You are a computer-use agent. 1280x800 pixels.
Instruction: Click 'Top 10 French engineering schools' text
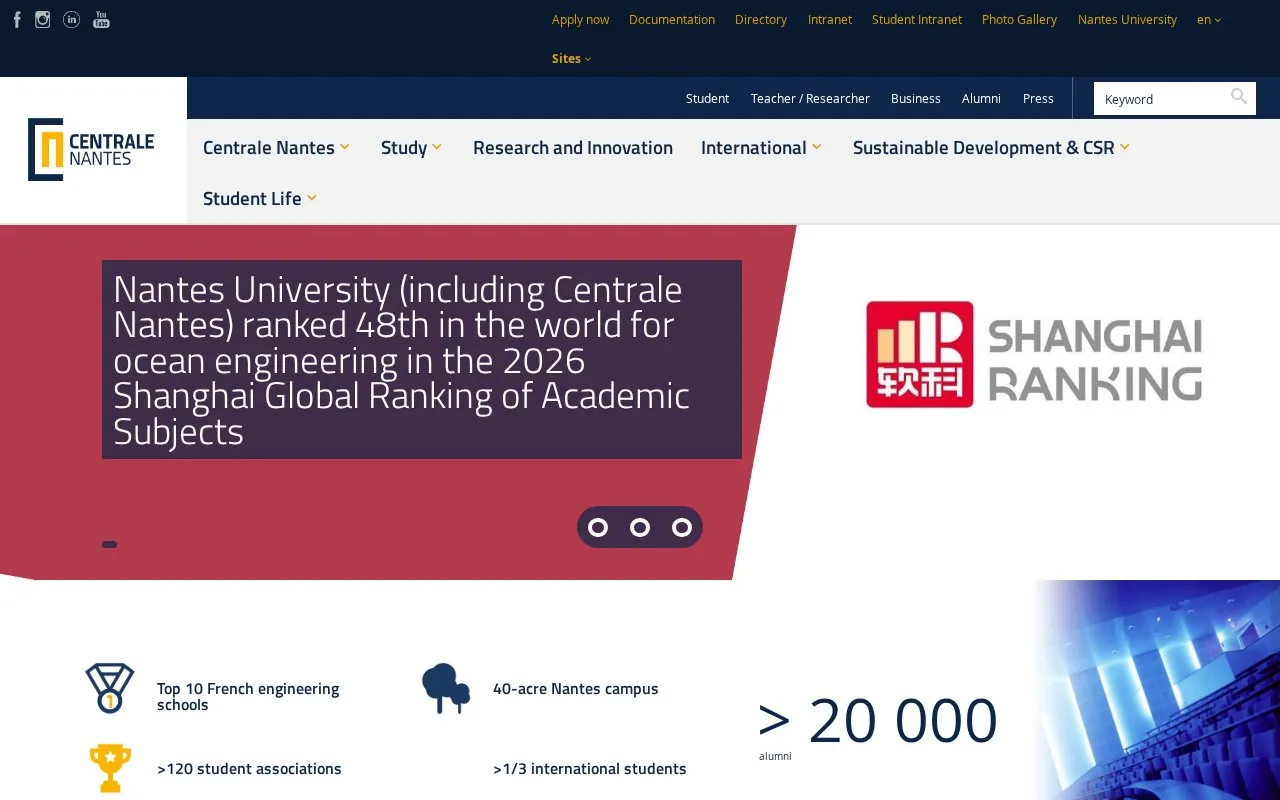click(248, 697)
